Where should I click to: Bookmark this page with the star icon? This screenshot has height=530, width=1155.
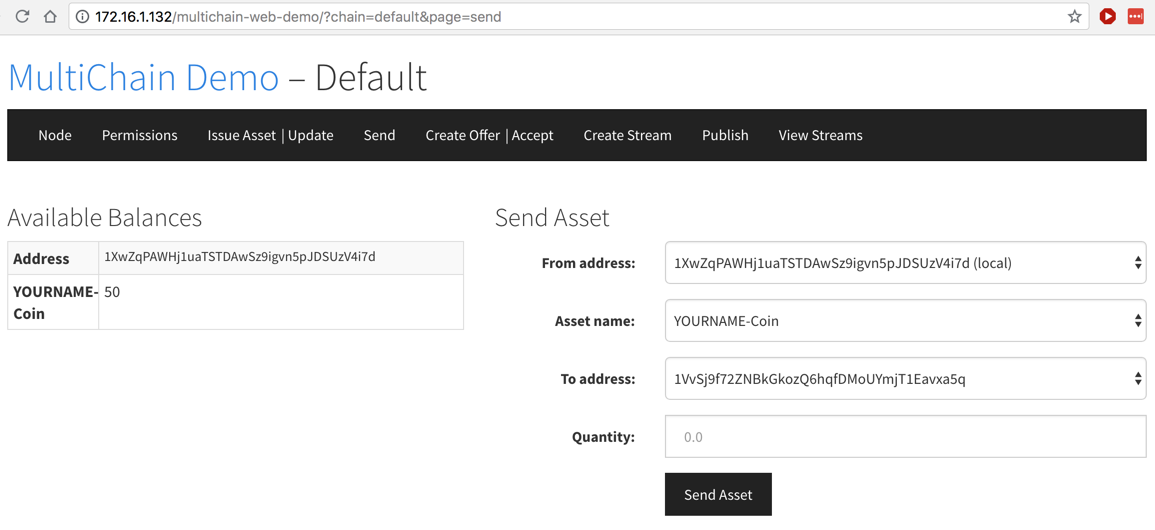pyautogui.click(x=1074, y=17)
